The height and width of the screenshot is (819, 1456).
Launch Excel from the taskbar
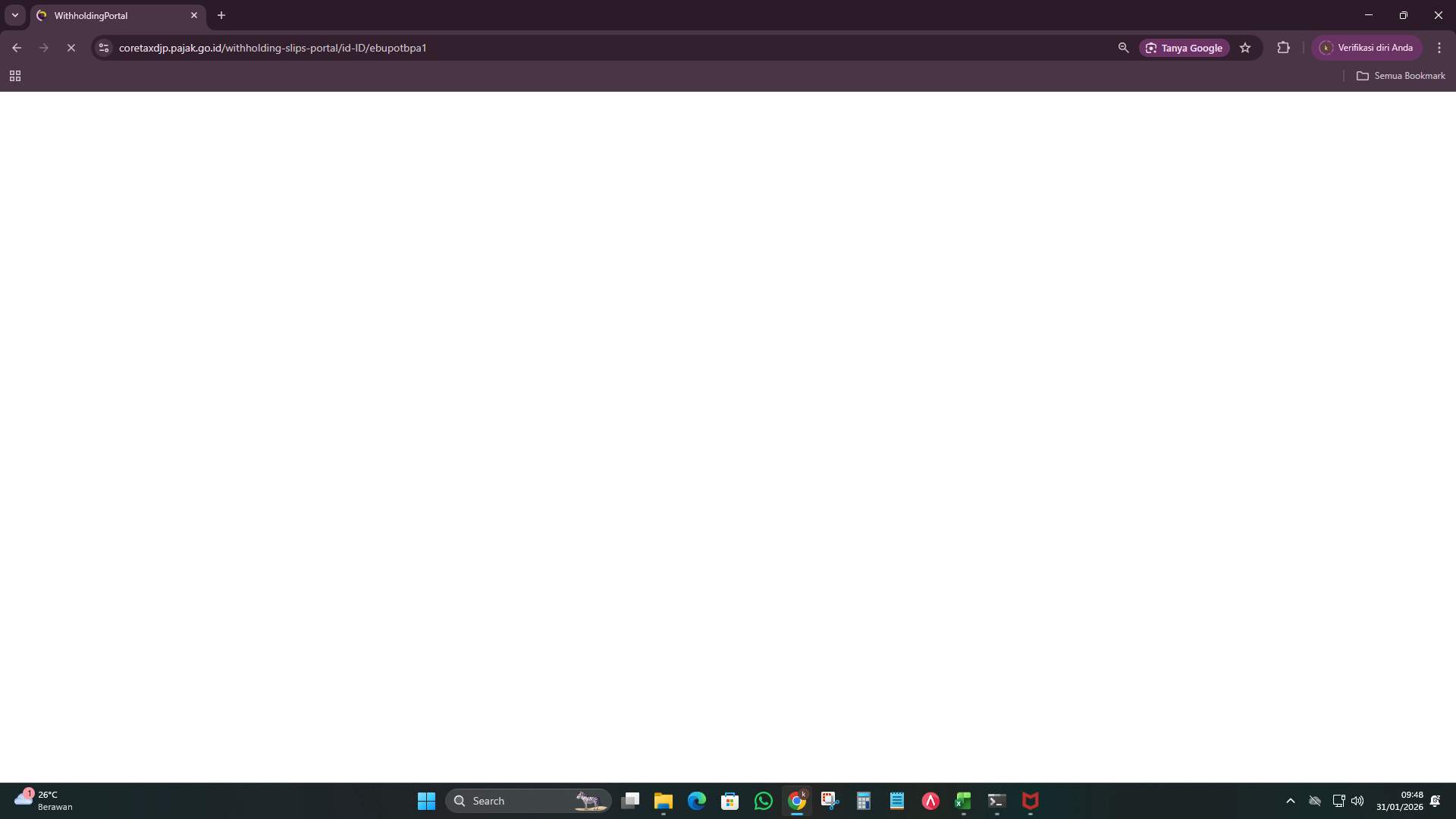(x=964, y=801)
